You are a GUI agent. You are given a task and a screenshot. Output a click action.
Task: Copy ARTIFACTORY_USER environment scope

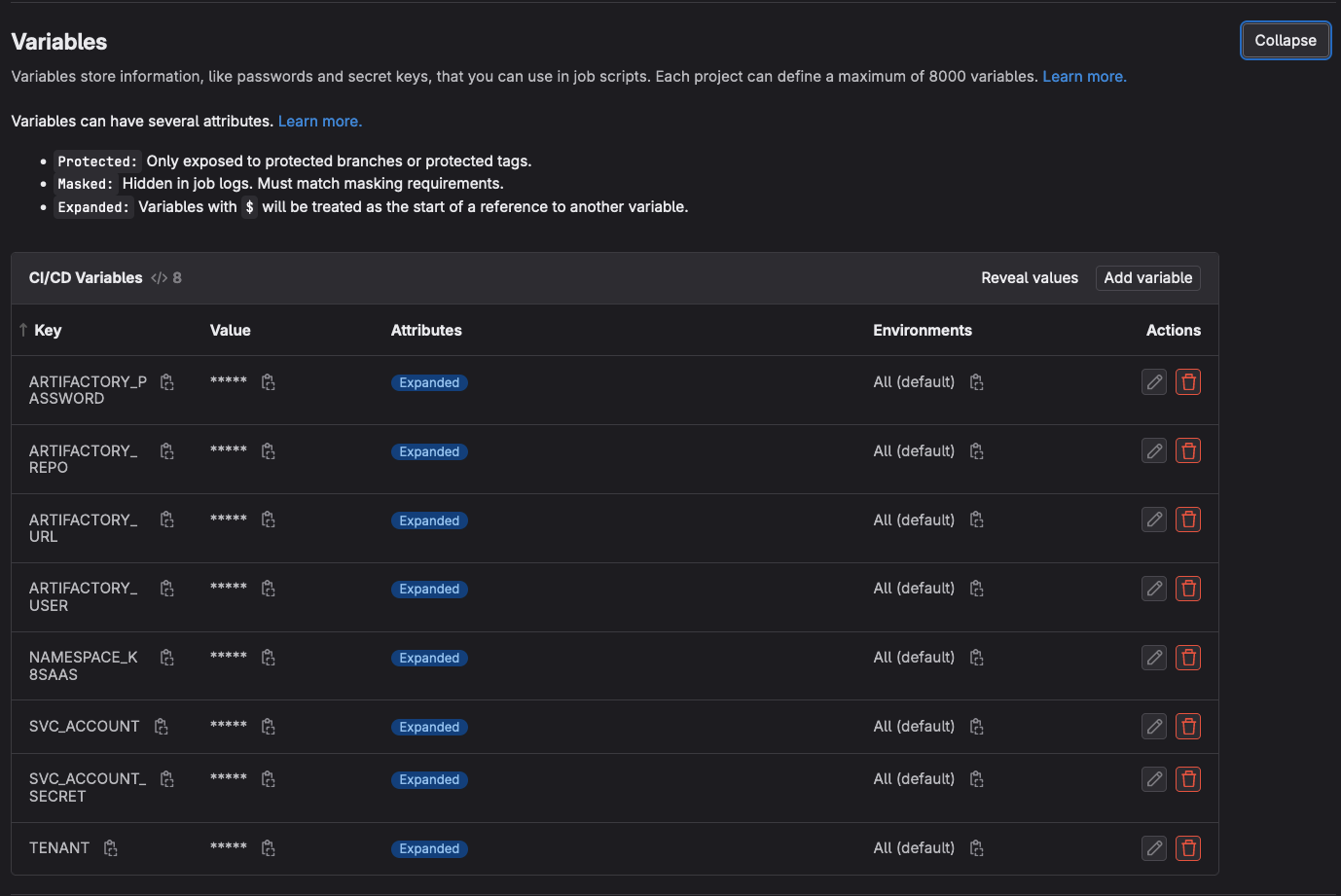coord(977,589)
